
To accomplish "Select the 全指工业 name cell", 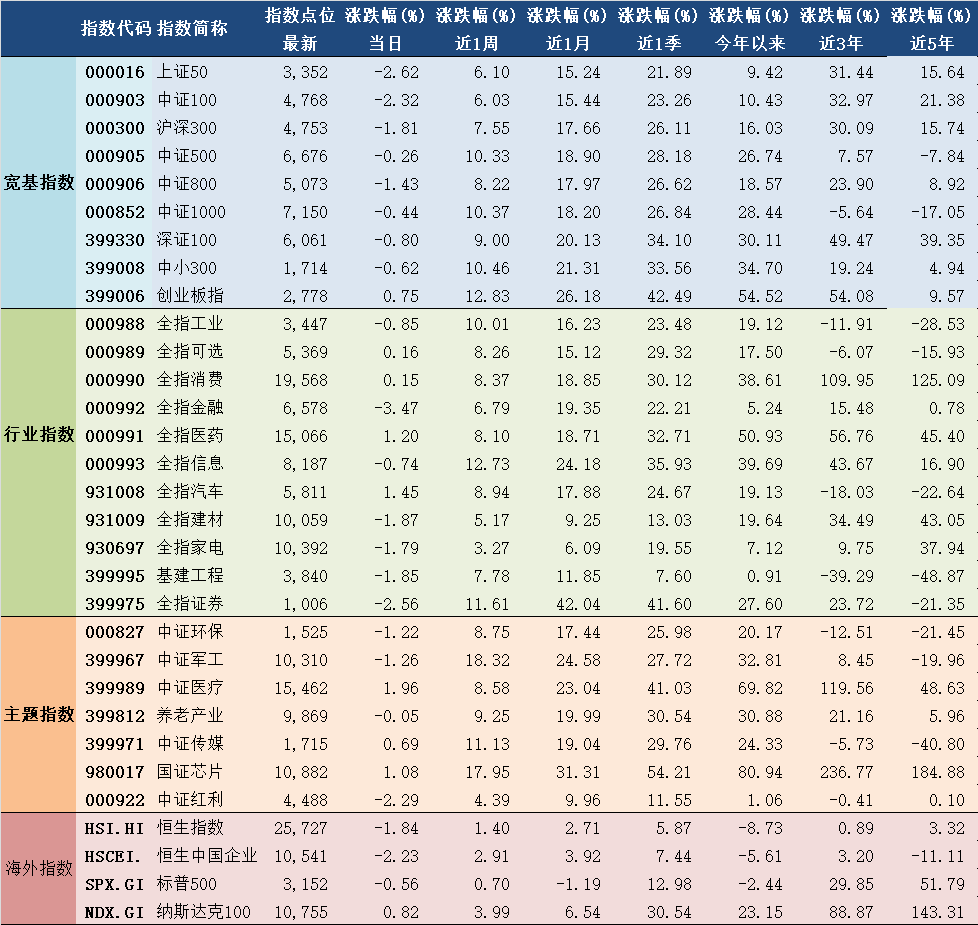I will pos(190,324).
